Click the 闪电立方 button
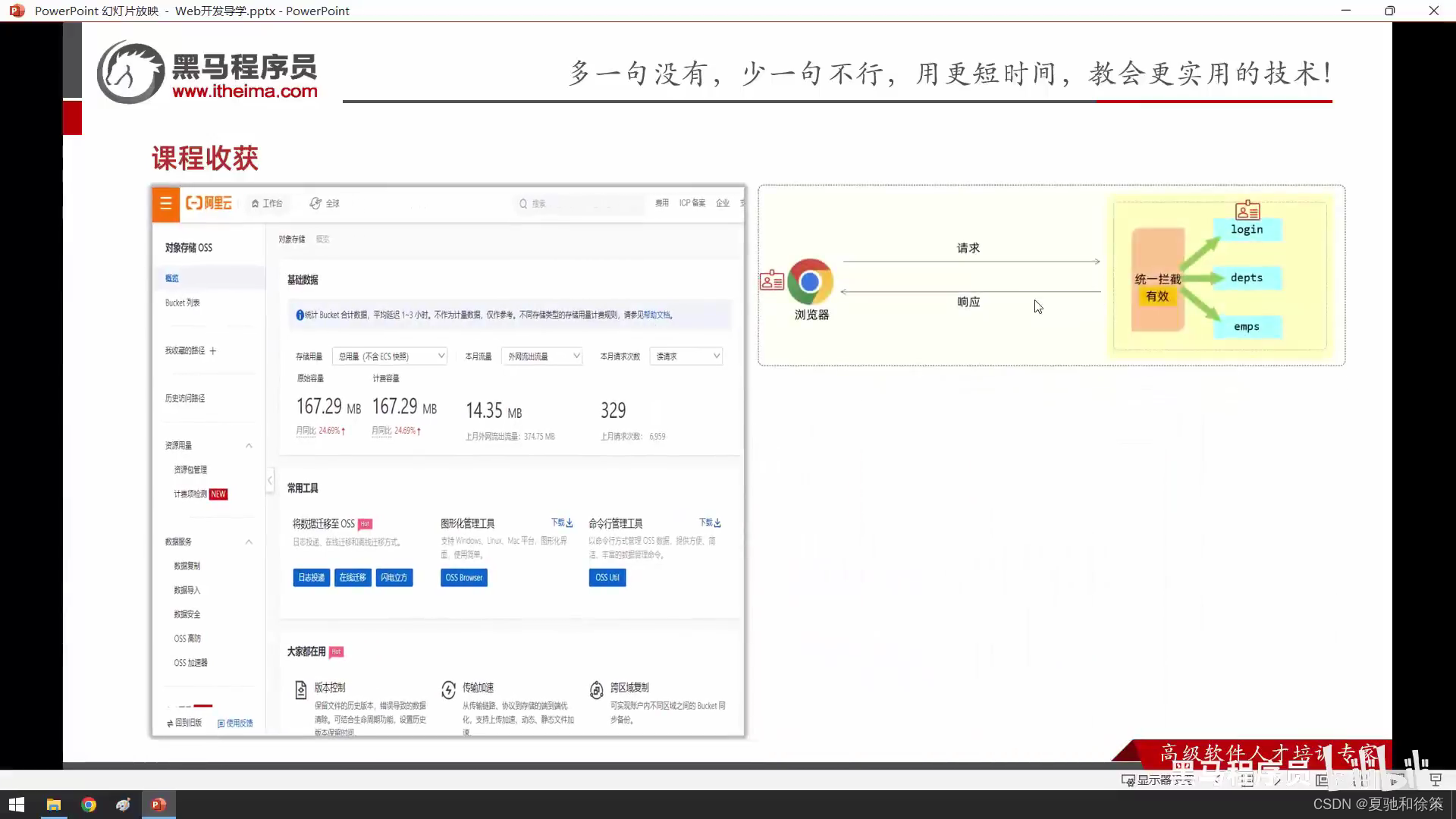This screenshot has width=1456, height=819. point(394,578)
